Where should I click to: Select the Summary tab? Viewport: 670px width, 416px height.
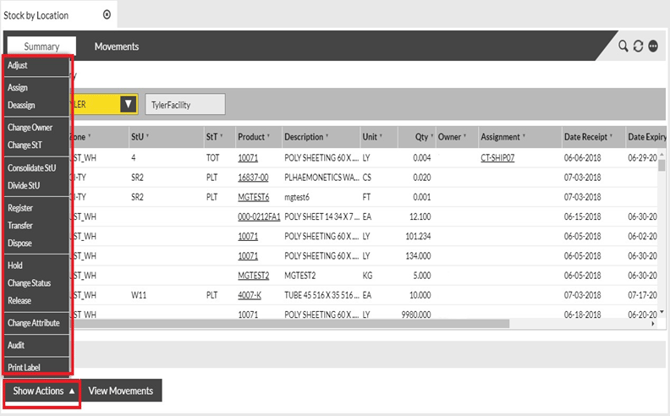point(41,46)
